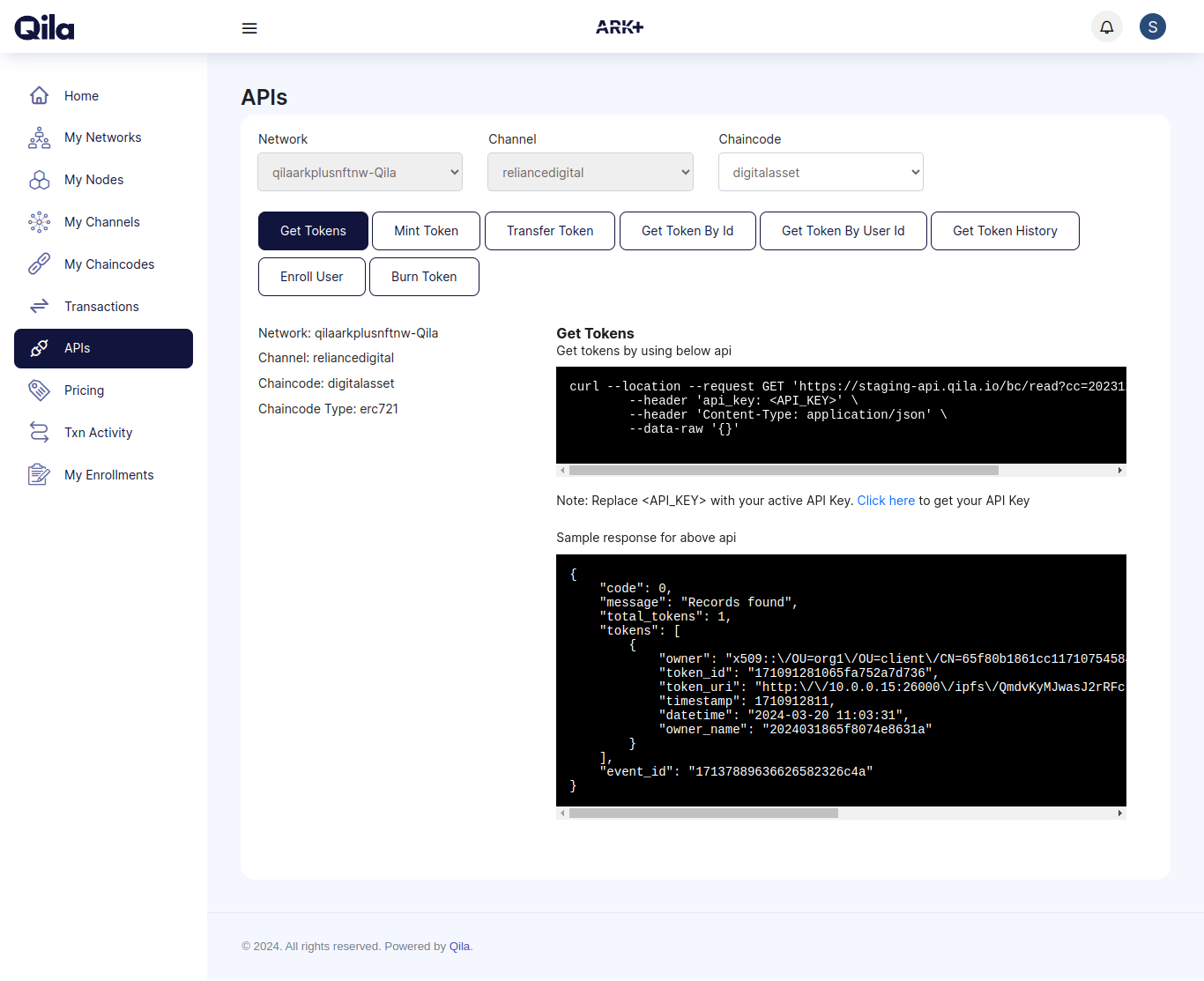Click the 'APIs' page heading
This screenshot has height=981, width=1204.
click(264, 97)
